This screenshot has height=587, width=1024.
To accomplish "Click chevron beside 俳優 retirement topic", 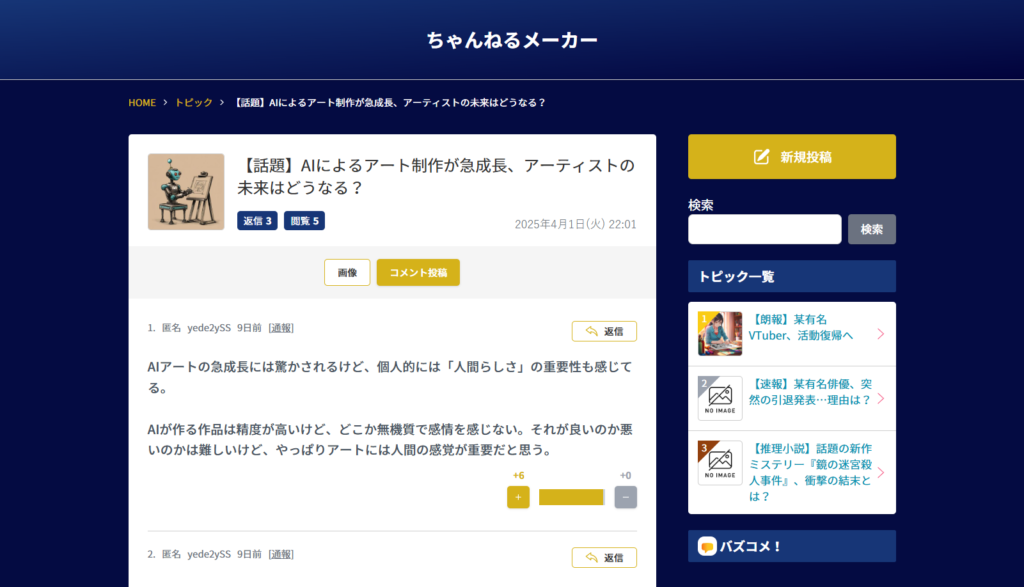I will coord(881,398).
